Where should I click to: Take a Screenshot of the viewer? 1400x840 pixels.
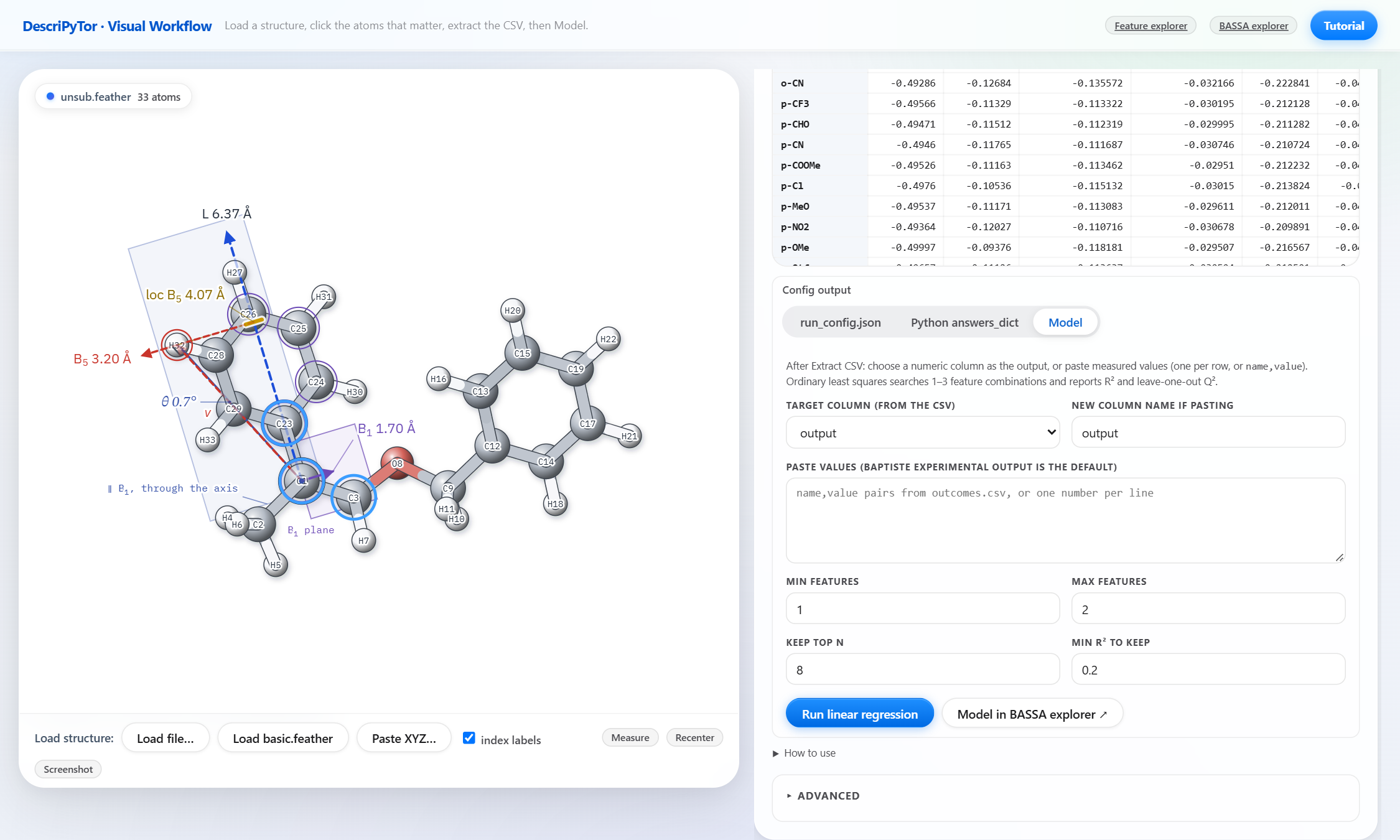point(68,769)
